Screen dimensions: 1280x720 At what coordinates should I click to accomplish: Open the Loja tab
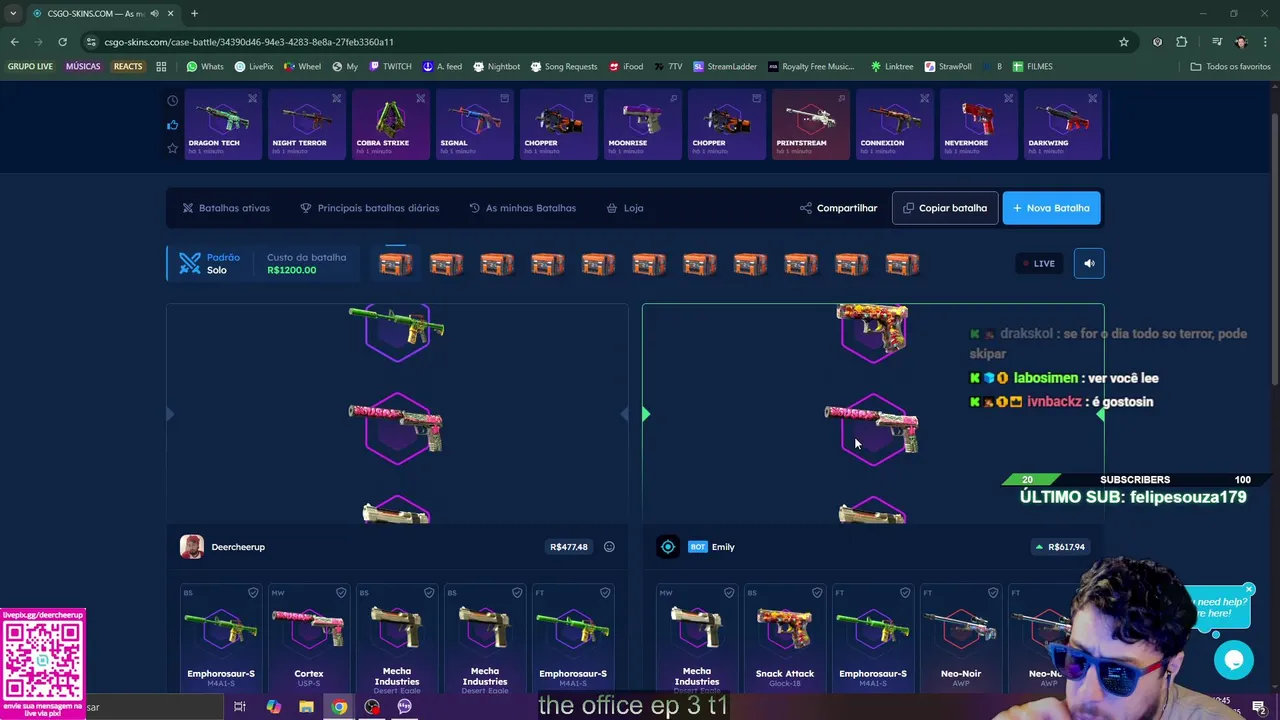(x=625, y=208)
